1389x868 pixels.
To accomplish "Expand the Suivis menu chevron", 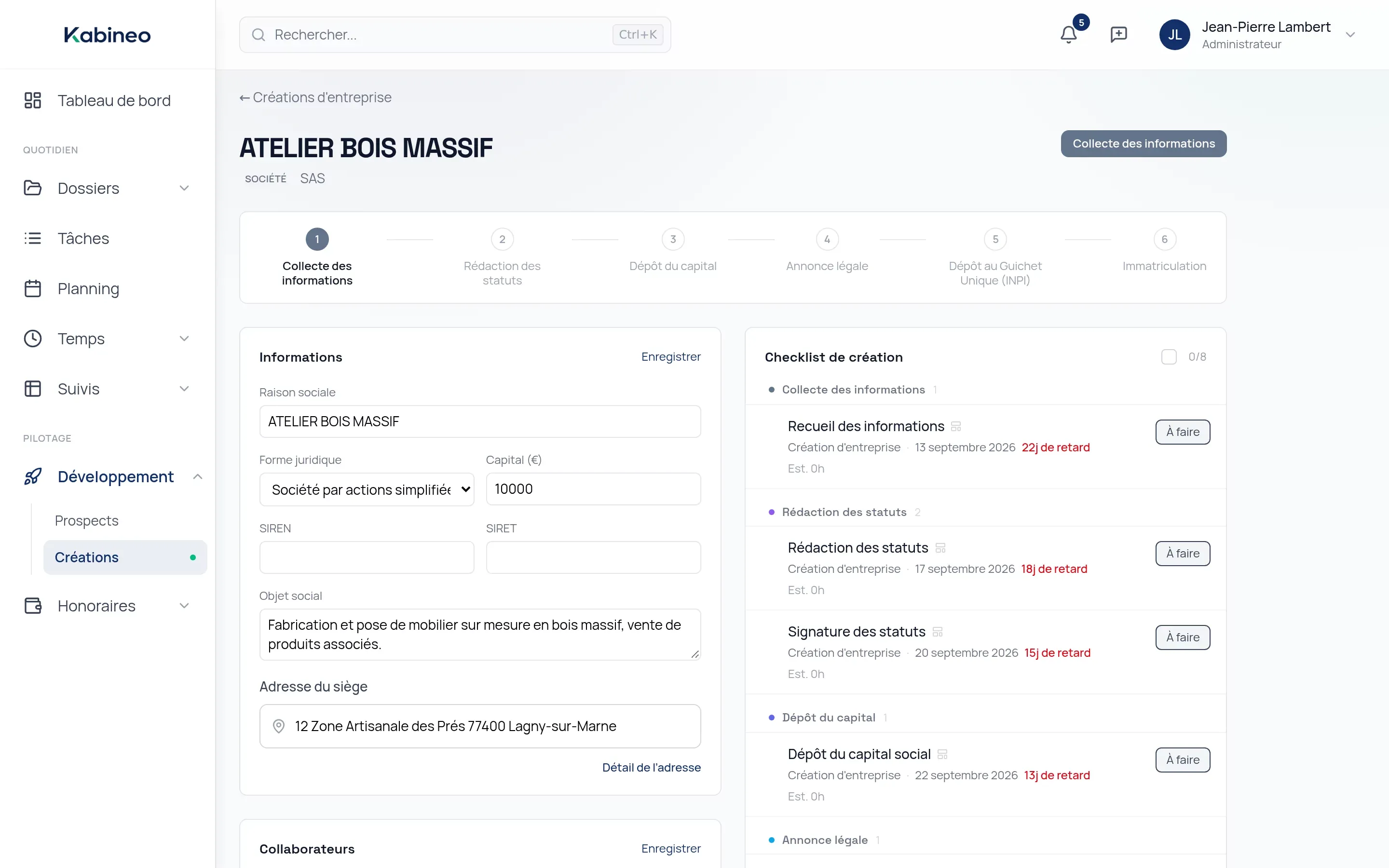I will pyautogui.click(x=184, y=389).
